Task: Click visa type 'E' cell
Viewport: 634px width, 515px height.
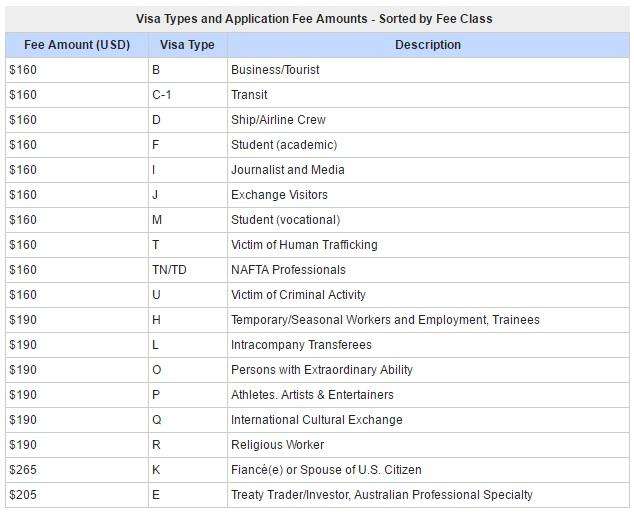Action: click(188, 495)
